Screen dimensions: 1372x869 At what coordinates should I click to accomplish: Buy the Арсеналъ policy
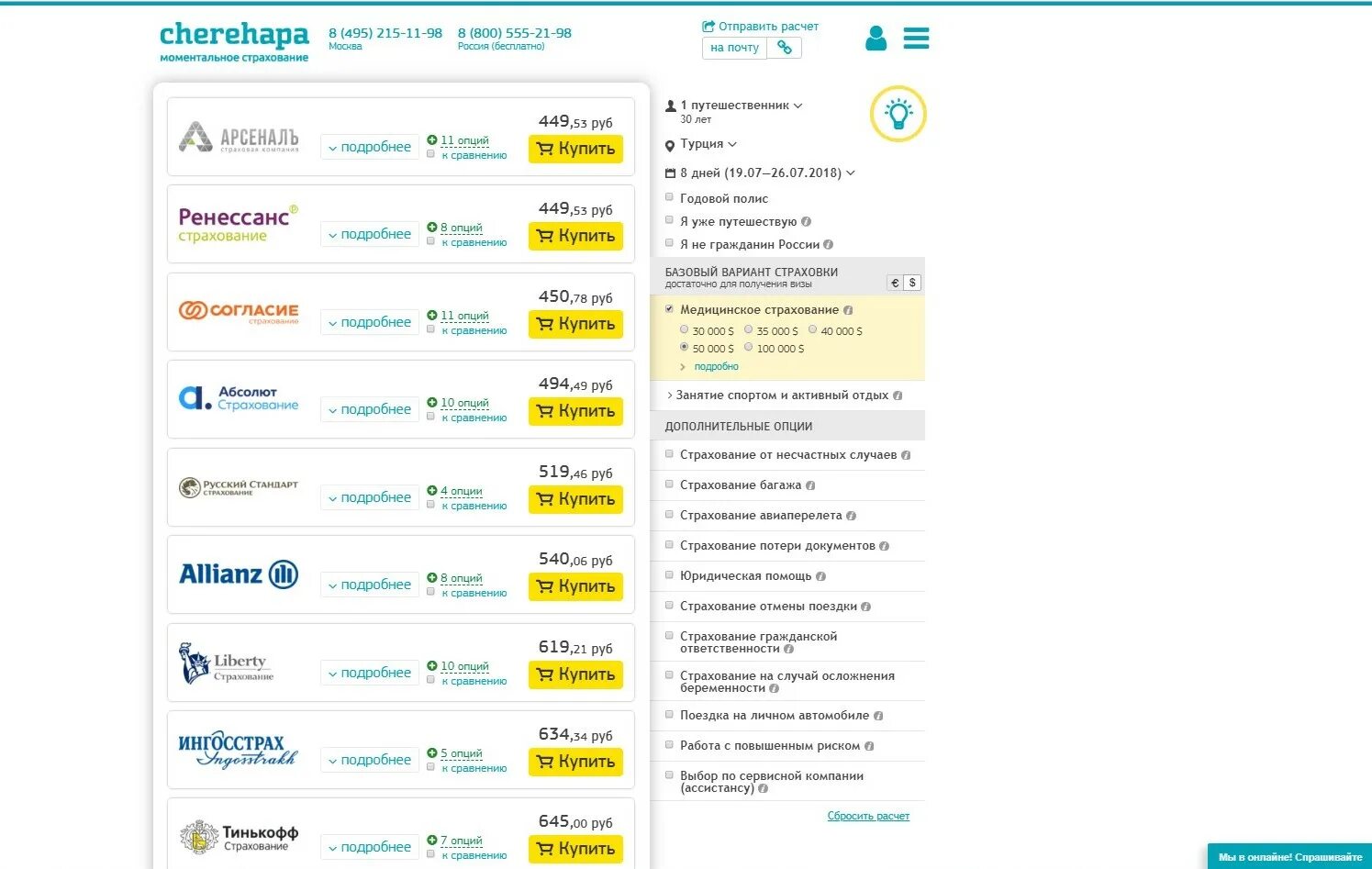(575, 149)
